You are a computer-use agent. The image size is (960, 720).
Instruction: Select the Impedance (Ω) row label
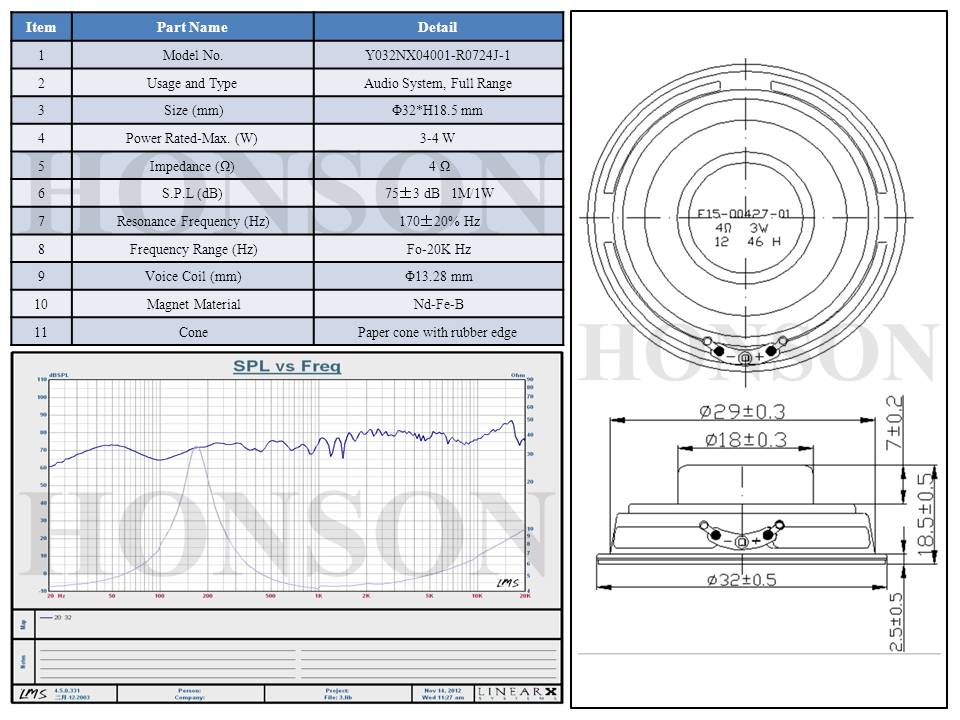click(192, 166)
